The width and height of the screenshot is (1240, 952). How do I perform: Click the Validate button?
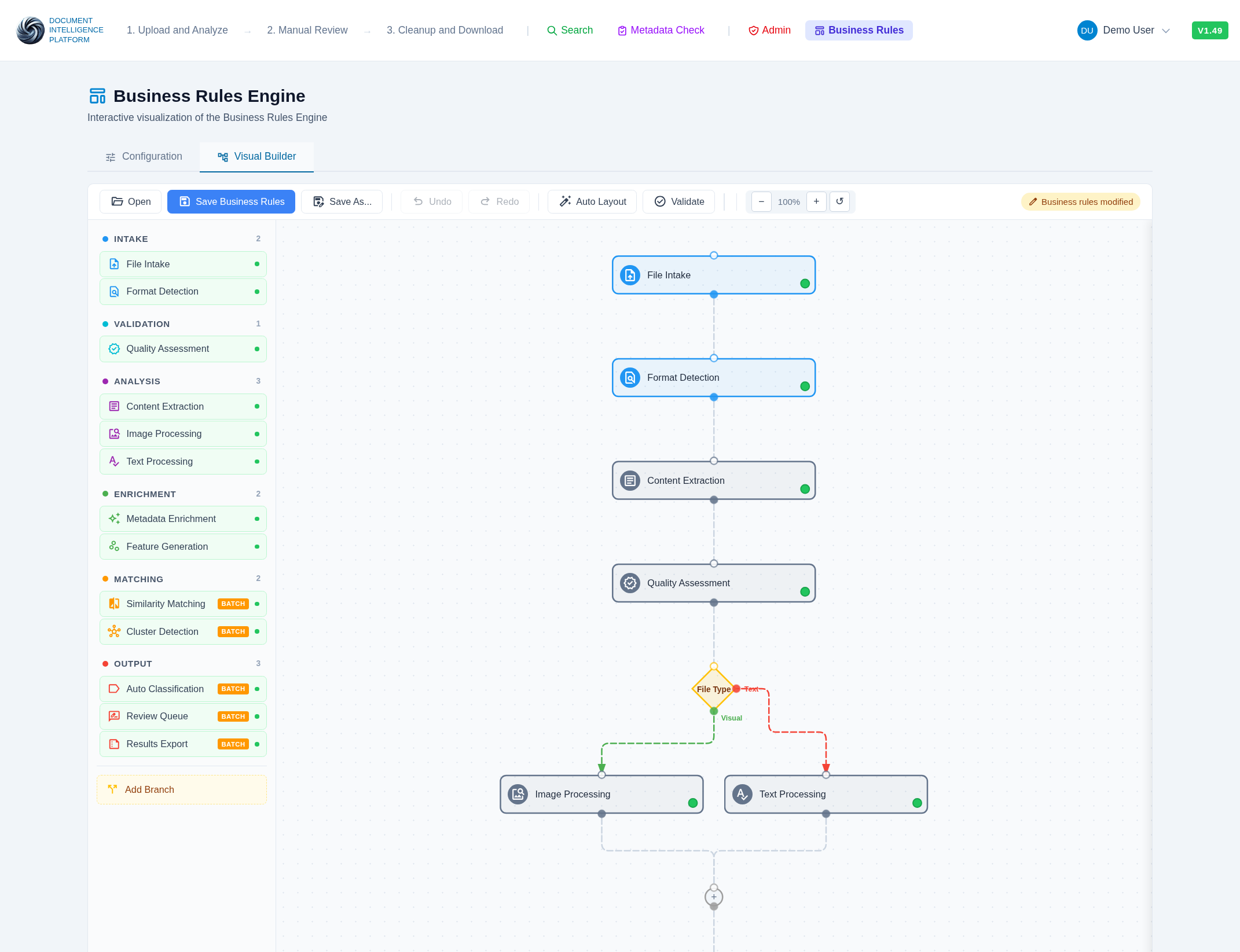click(x=678, y=201)
